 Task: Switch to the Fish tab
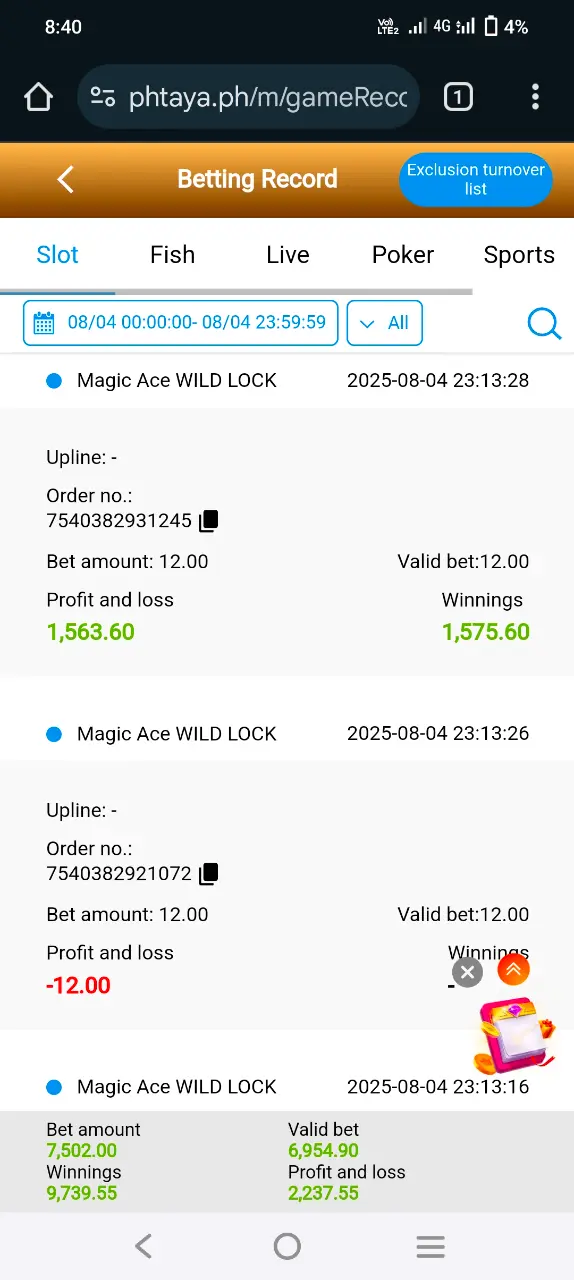(x=172, y=255)
